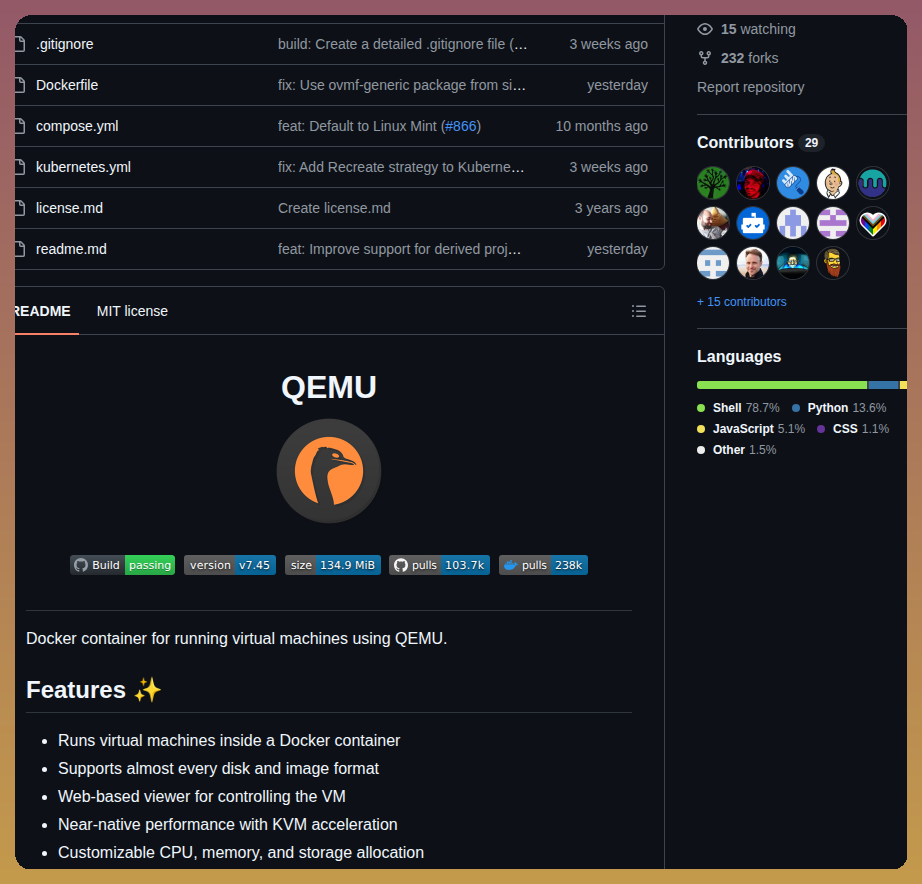Open the .gitignore file
The width and height of the screenshot is (922, 884).
click(x=64, y=44)
